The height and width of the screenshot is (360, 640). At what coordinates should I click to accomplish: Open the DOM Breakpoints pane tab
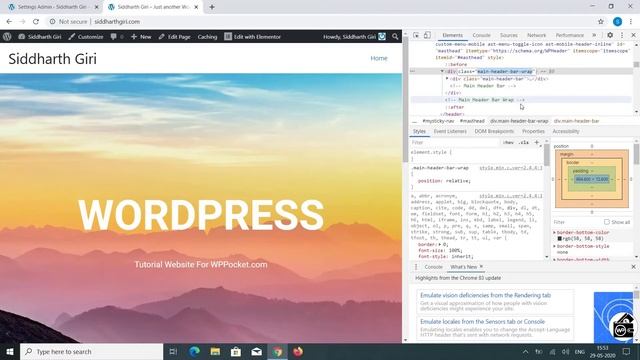click(x=494, y=131)
